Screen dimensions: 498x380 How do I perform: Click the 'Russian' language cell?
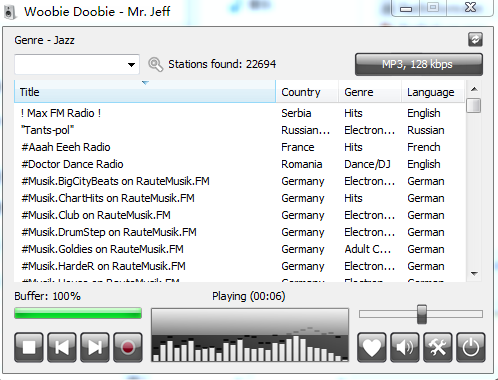point(426,130)
